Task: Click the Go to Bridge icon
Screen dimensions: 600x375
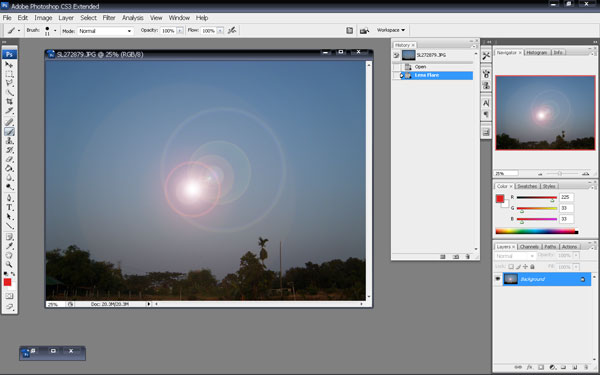Action: click(364, 31)
